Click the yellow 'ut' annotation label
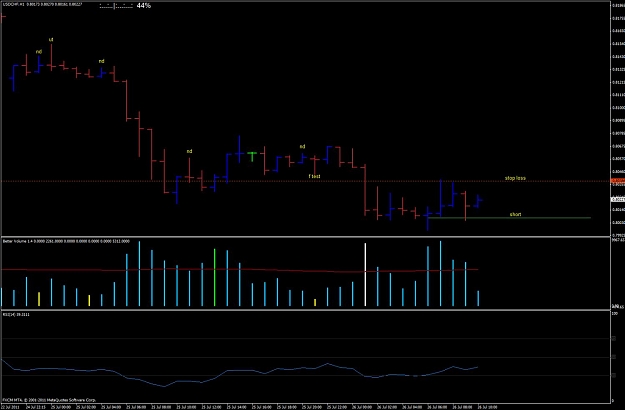 coord(51,40)
